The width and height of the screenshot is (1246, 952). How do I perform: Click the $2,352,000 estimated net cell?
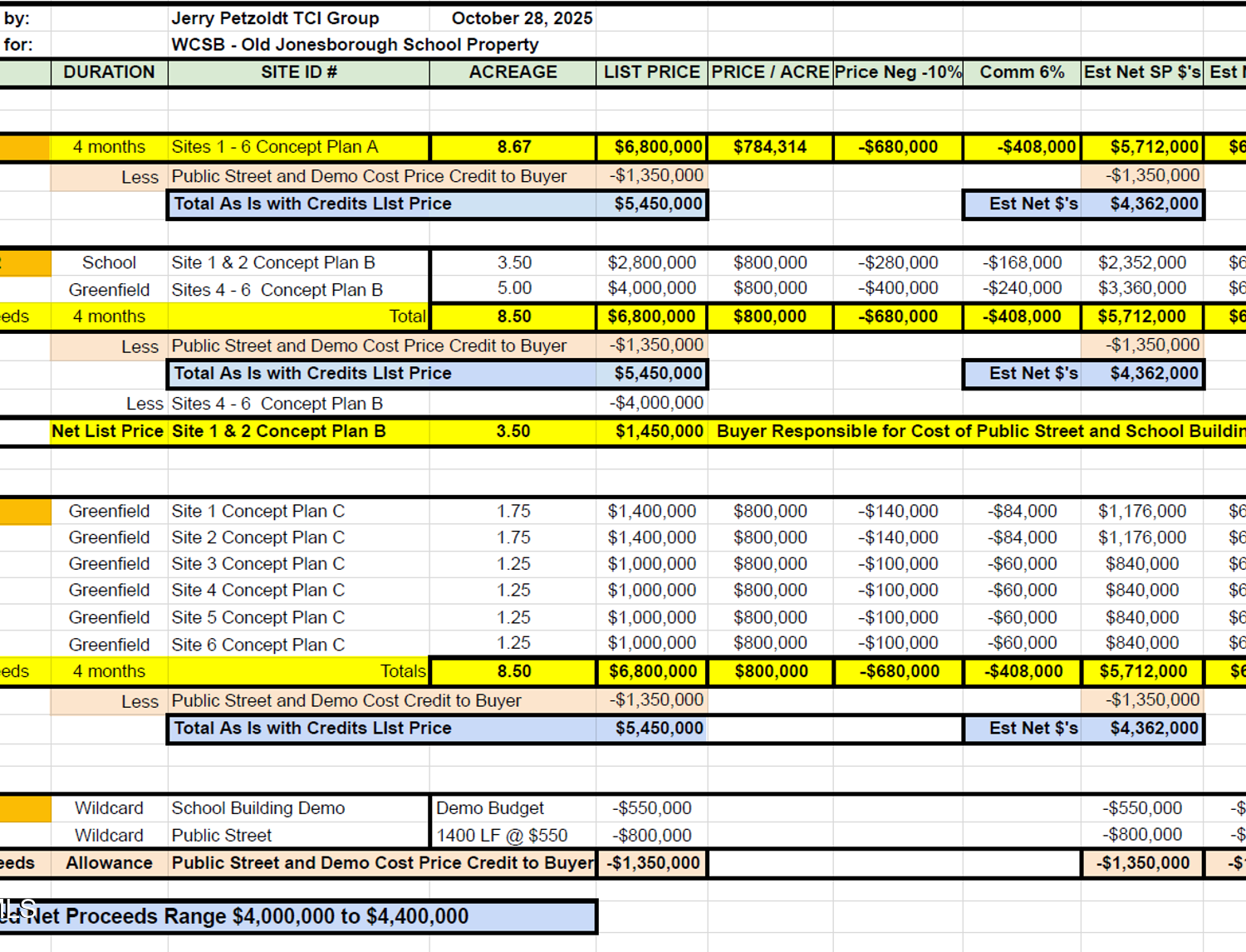(1142, 263)
